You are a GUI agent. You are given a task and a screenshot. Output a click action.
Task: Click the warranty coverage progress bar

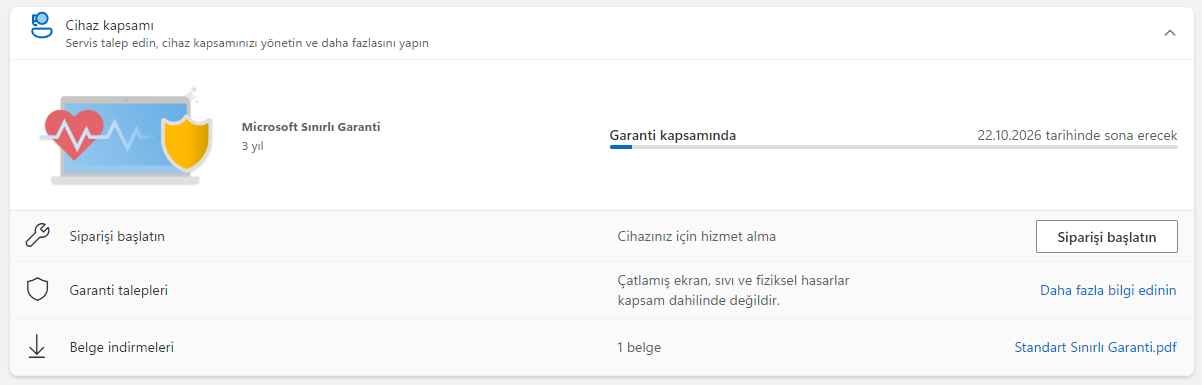pos(893,148)
